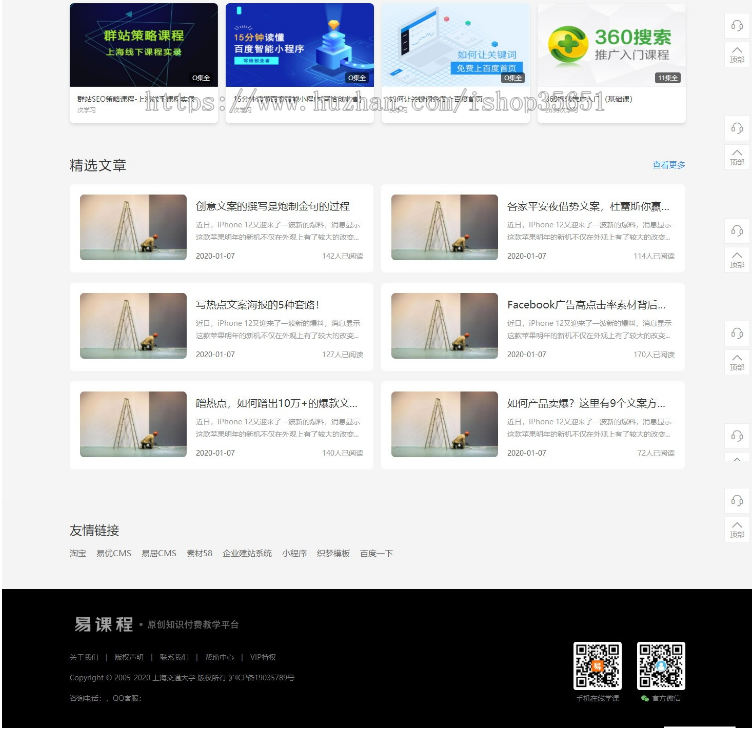Click the headset support icon beside 360搜索 card

point(737,25)
